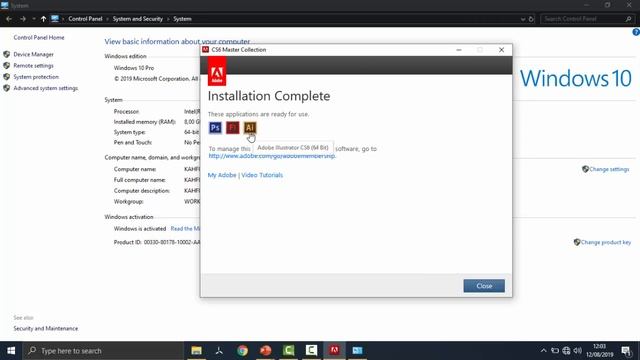Screen dimensions: 640x360
Task: Open white Camtasia recorder taskbar icon
Action: coord(311,351)
